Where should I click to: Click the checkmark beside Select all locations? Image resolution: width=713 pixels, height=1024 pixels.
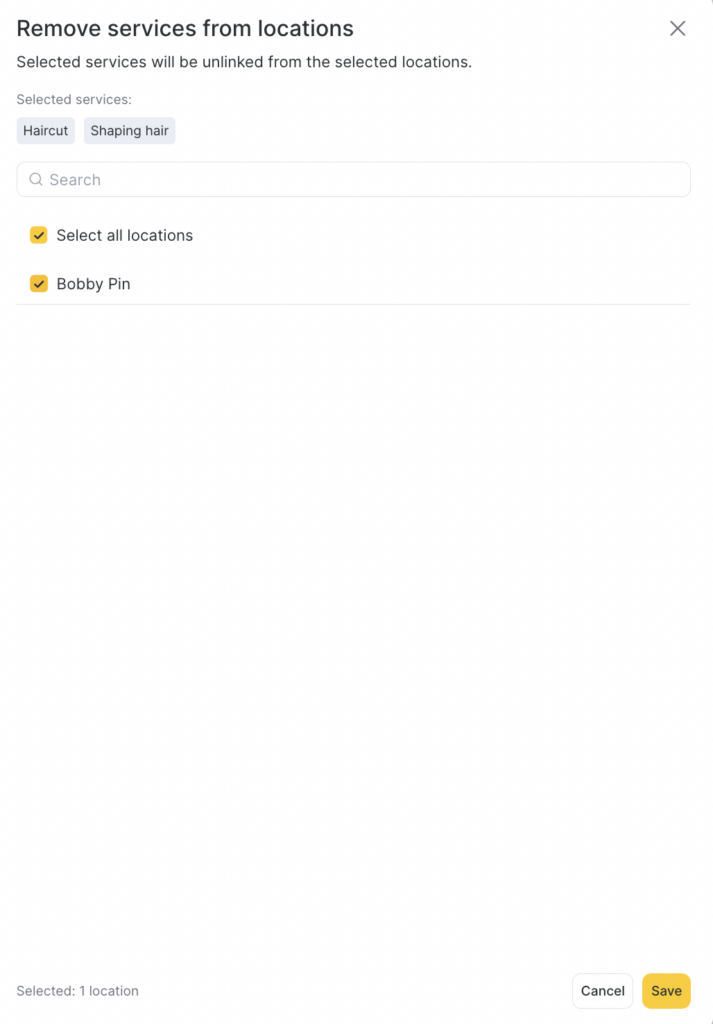(39, 236)
